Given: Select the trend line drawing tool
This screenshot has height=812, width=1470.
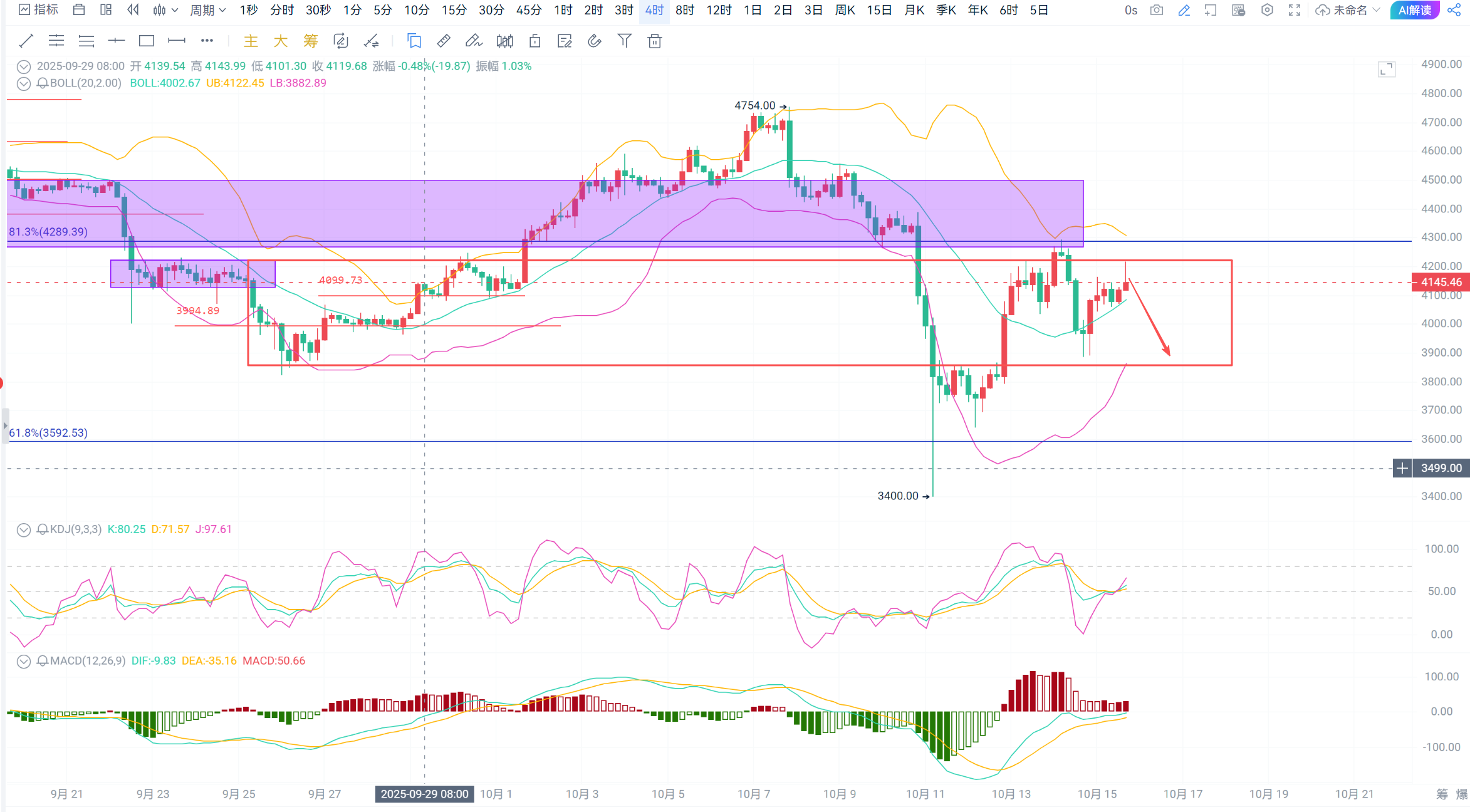Looking at the screenshot, I should (x=26, y=41).
